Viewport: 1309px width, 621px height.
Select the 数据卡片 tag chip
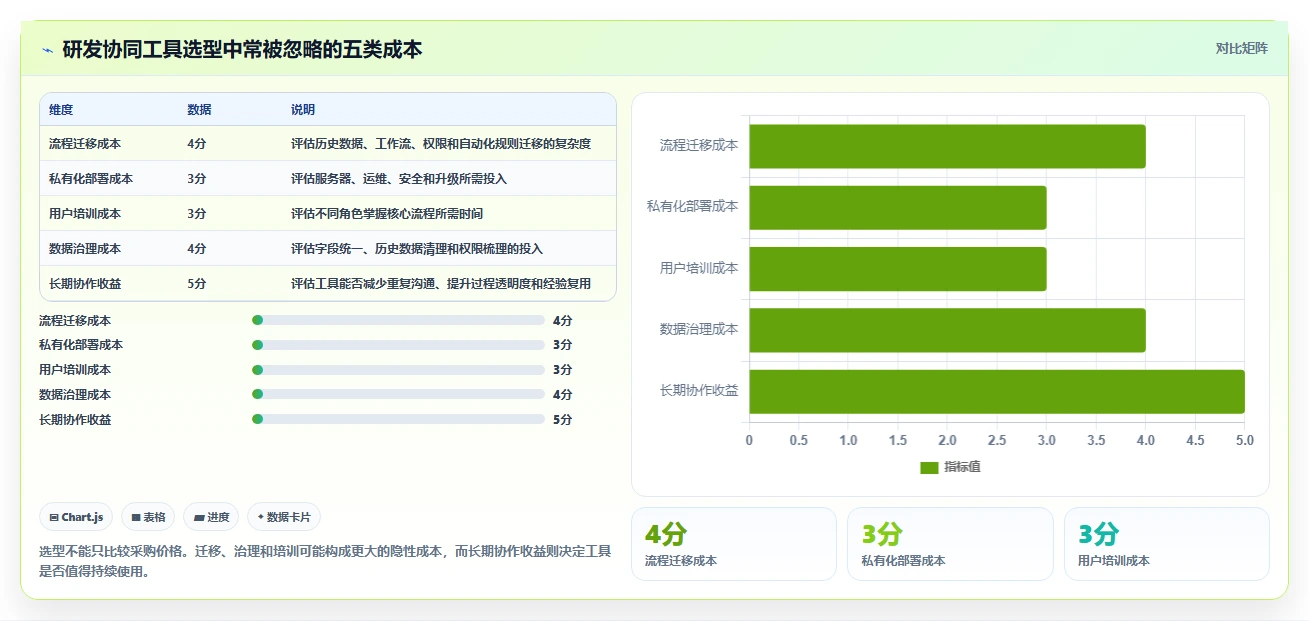pyautogui.click(x=284, y=517)
